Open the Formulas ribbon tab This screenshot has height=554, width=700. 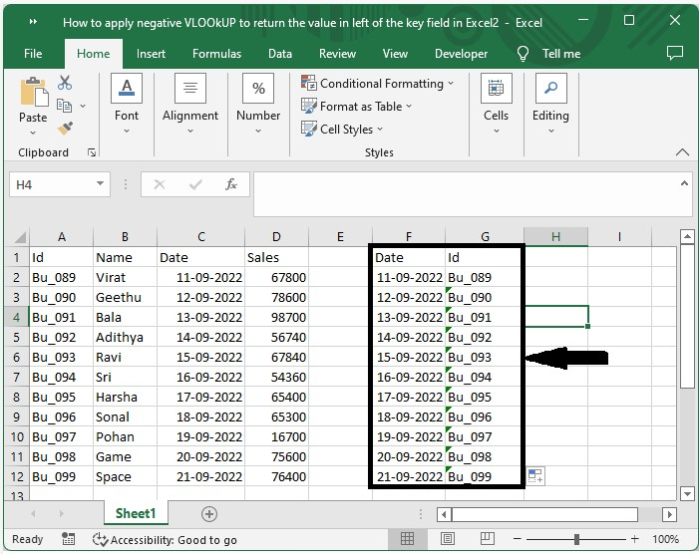click(x=216, y=54)
